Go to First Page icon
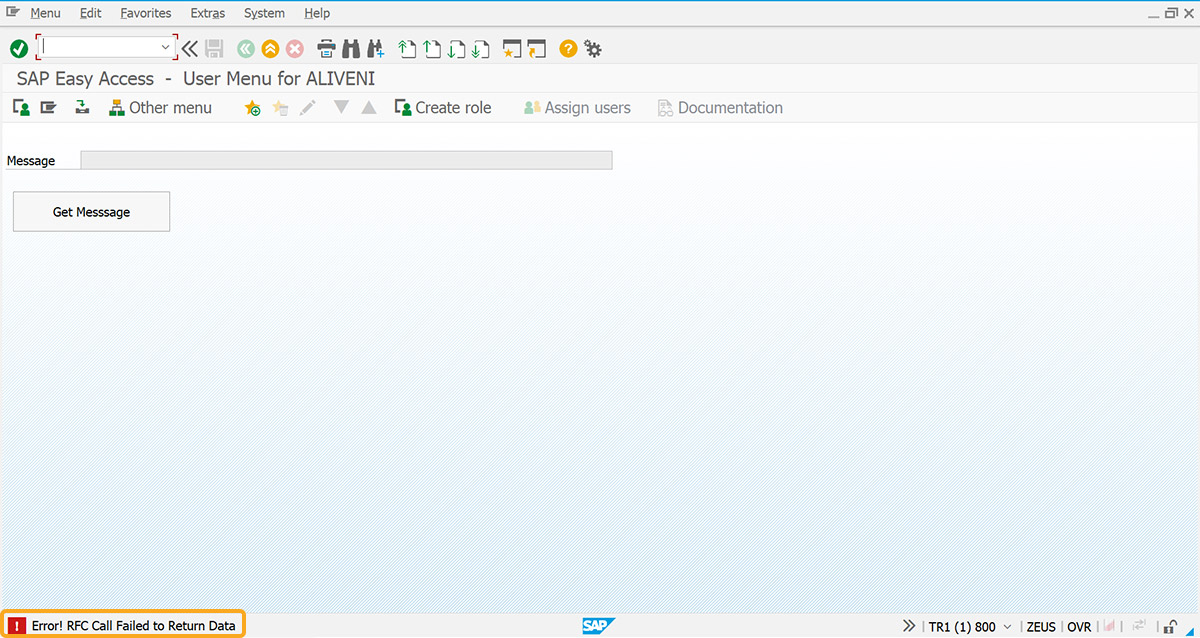This screenshot has height=638, width=1200. [406, 48]
